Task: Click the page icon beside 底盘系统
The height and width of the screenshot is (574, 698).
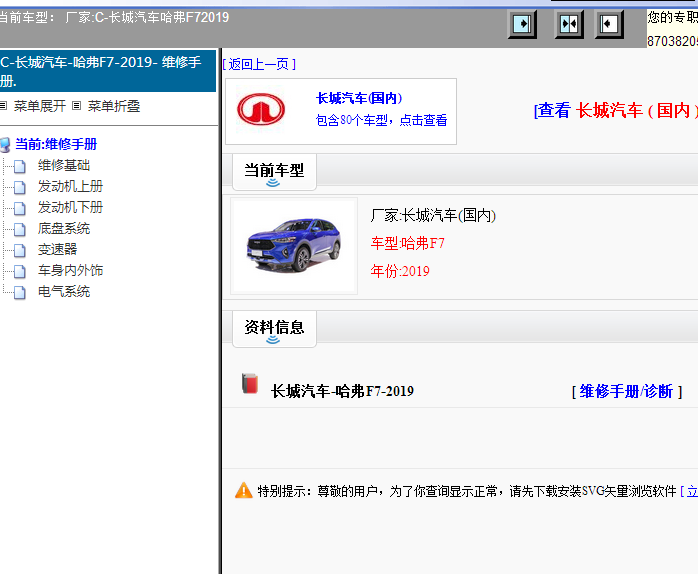Action: [20, 230]
